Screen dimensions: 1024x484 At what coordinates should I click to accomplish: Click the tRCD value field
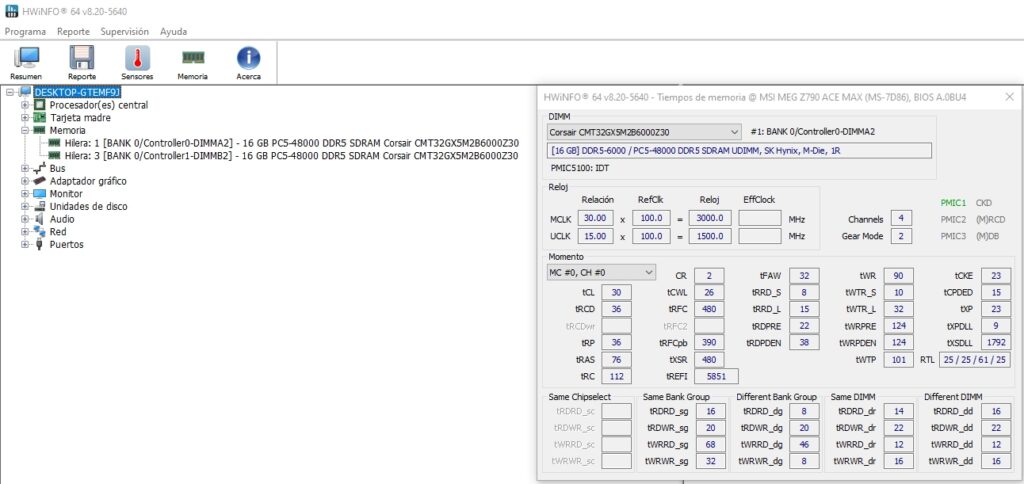point(616,309)
